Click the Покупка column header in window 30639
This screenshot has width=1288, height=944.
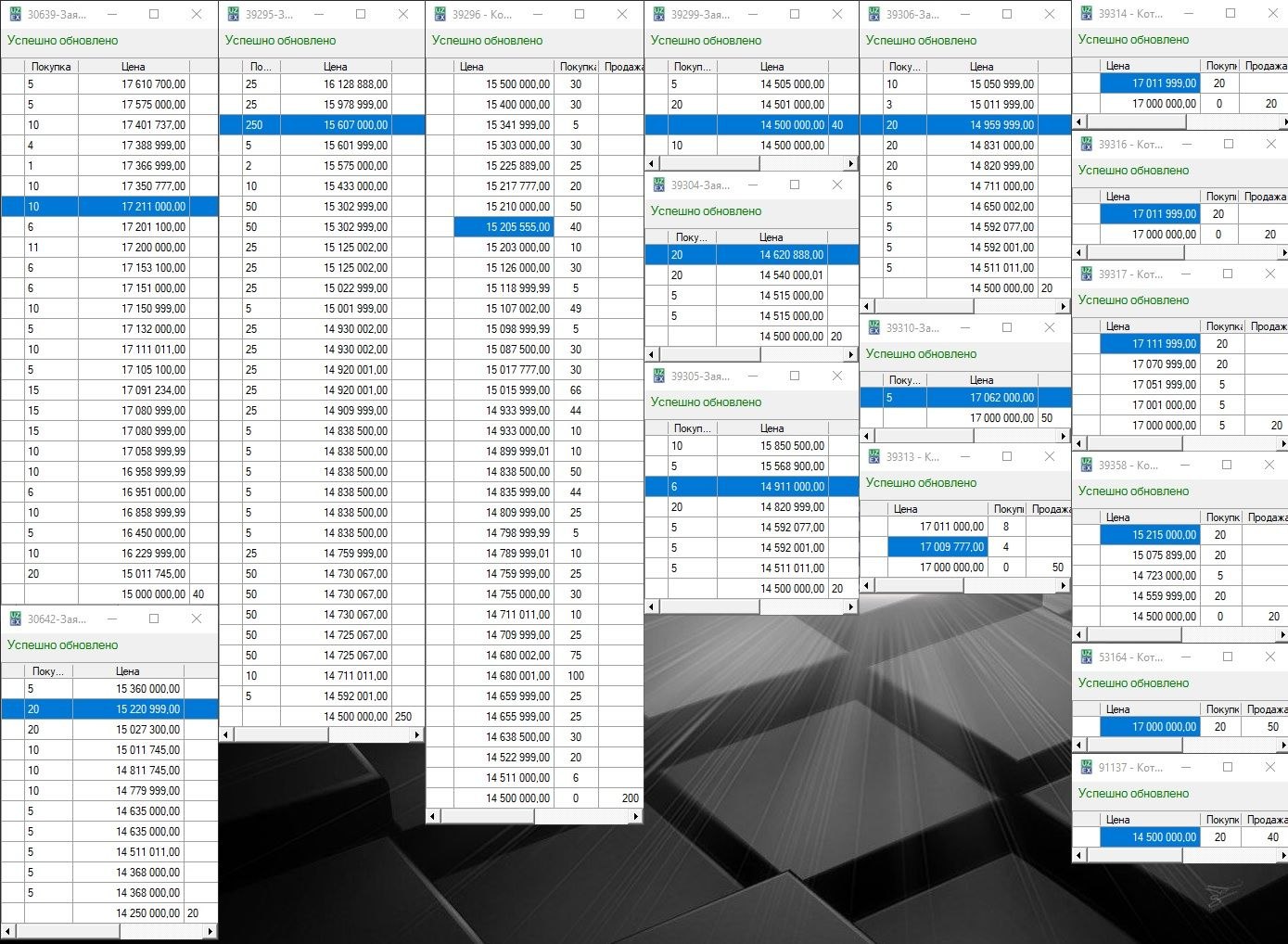coord(51,67)
